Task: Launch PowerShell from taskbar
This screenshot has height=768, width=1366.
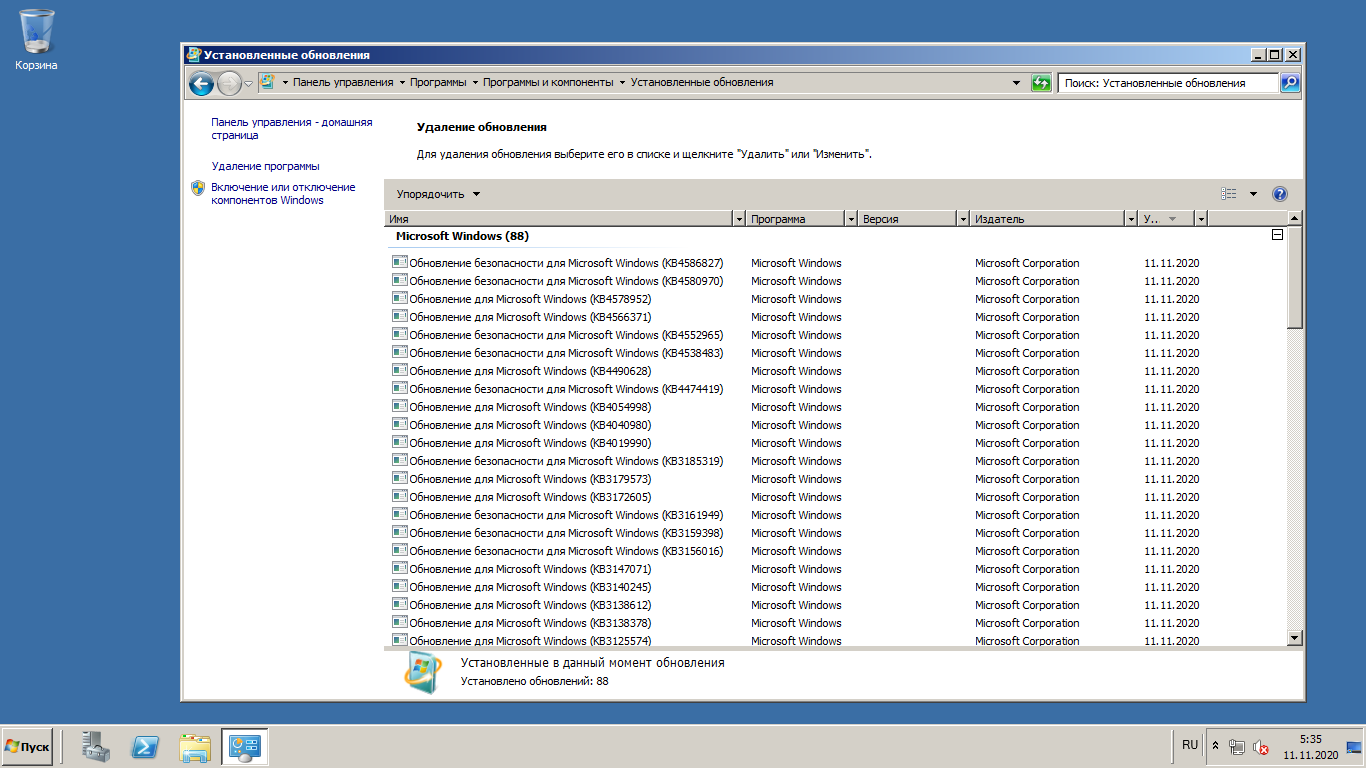Action: 146,747
